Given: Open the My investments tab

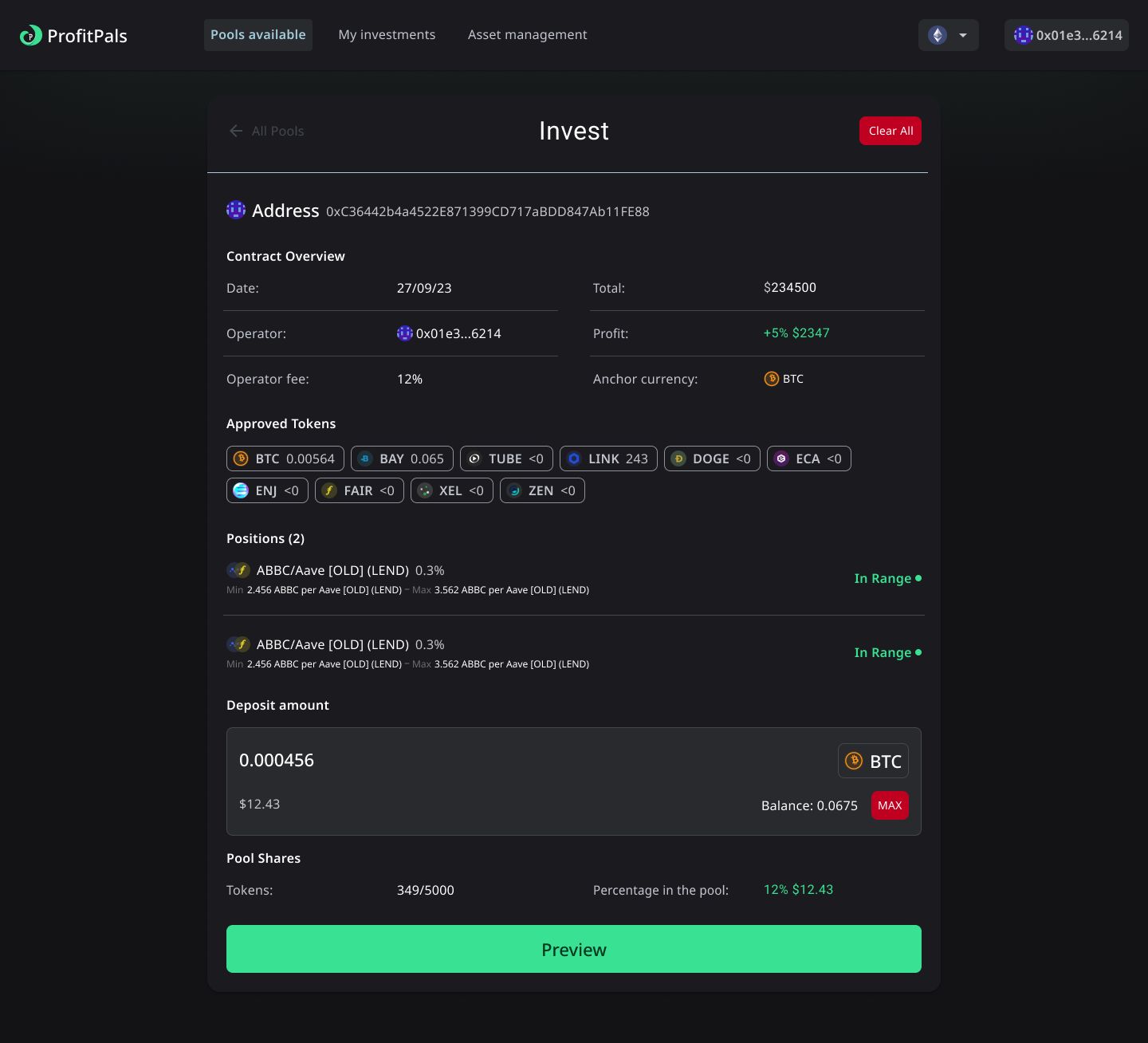Looking at the screenshot, I should (x=387, y=35).
